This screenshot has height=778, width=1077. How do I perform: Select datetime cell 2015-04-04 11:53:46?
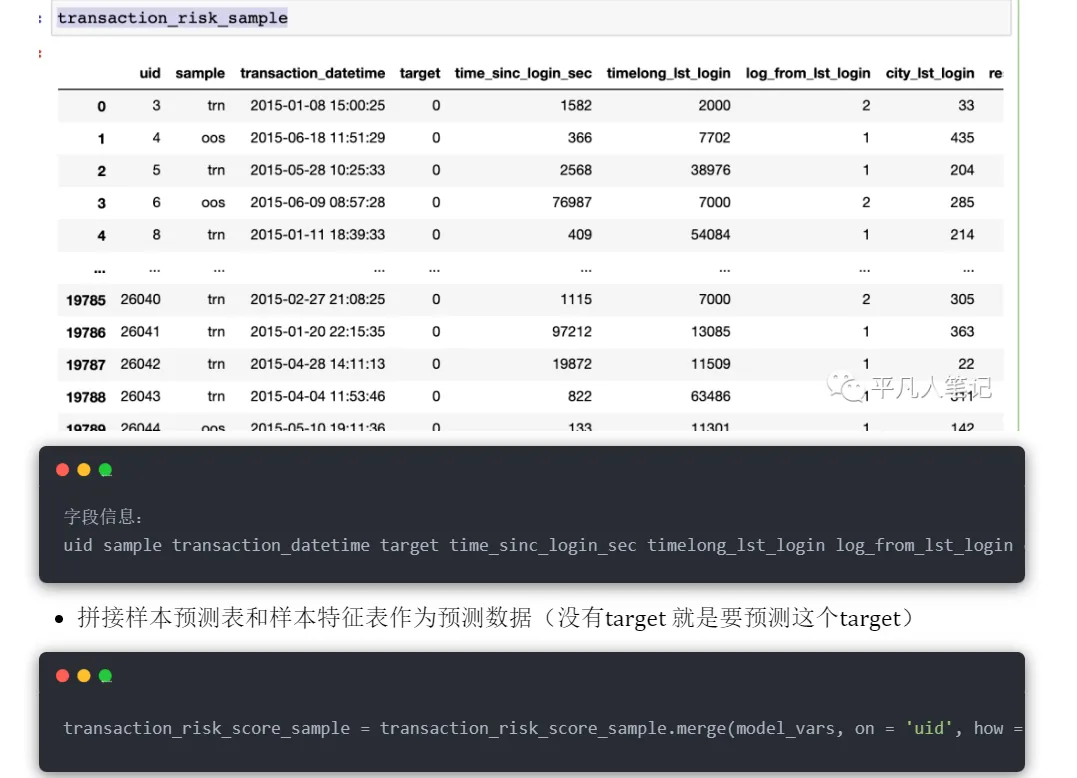(x=317, y=396)
